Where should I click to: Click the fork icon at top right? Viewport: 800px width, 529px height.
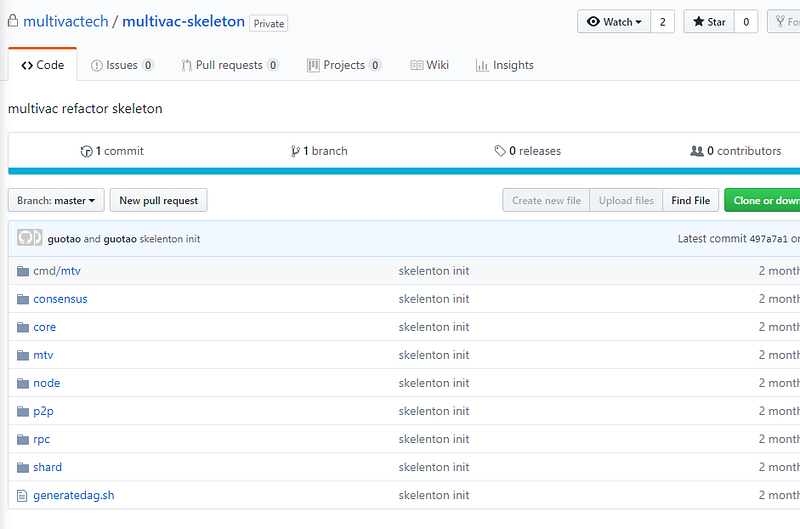(780, 21)
